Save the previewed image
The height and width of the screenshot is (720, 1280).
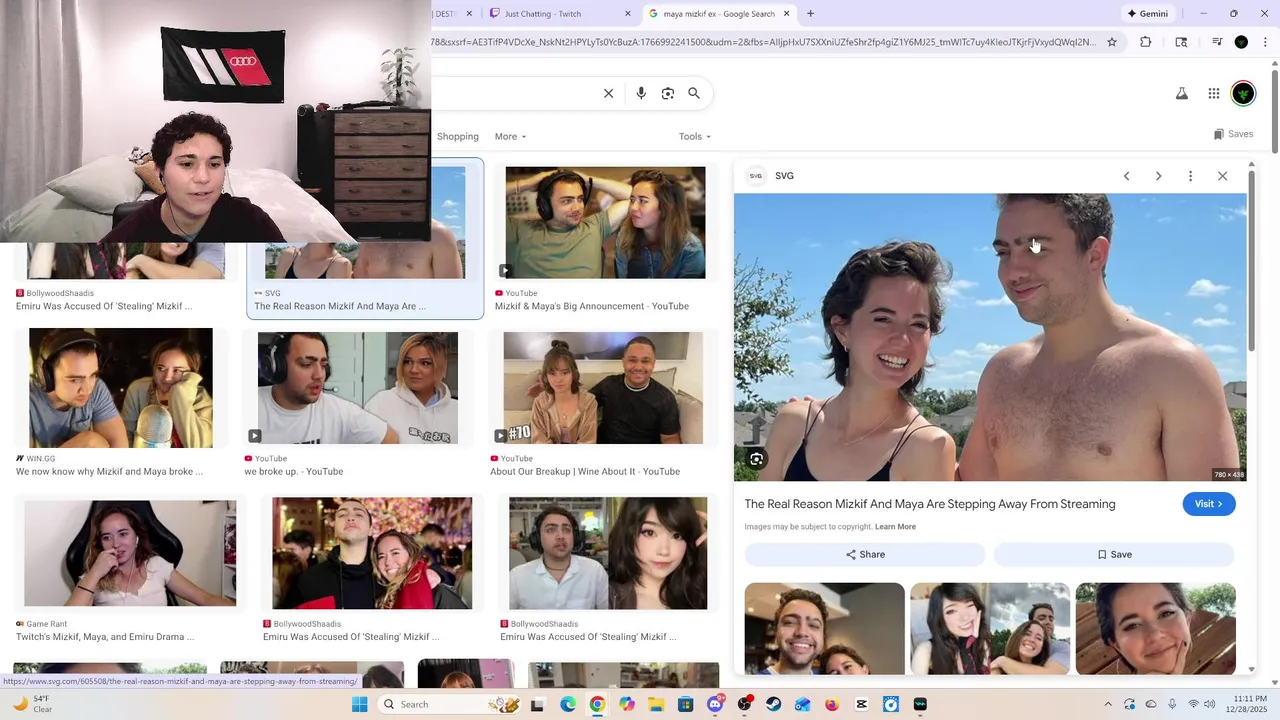click(1114, 554)
